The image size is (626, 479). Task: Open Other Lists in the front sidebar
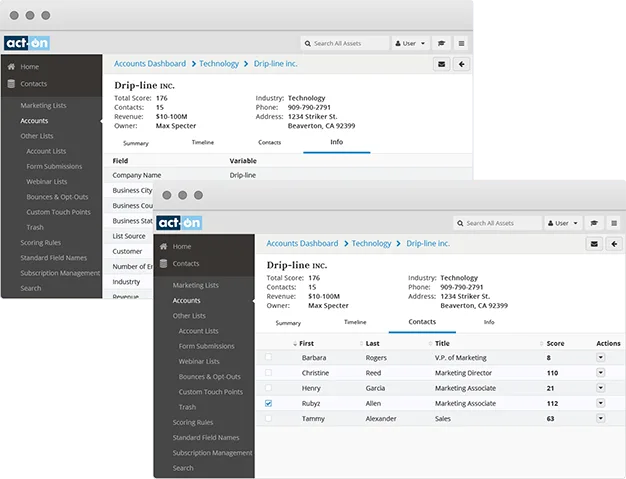pos(189,316)
